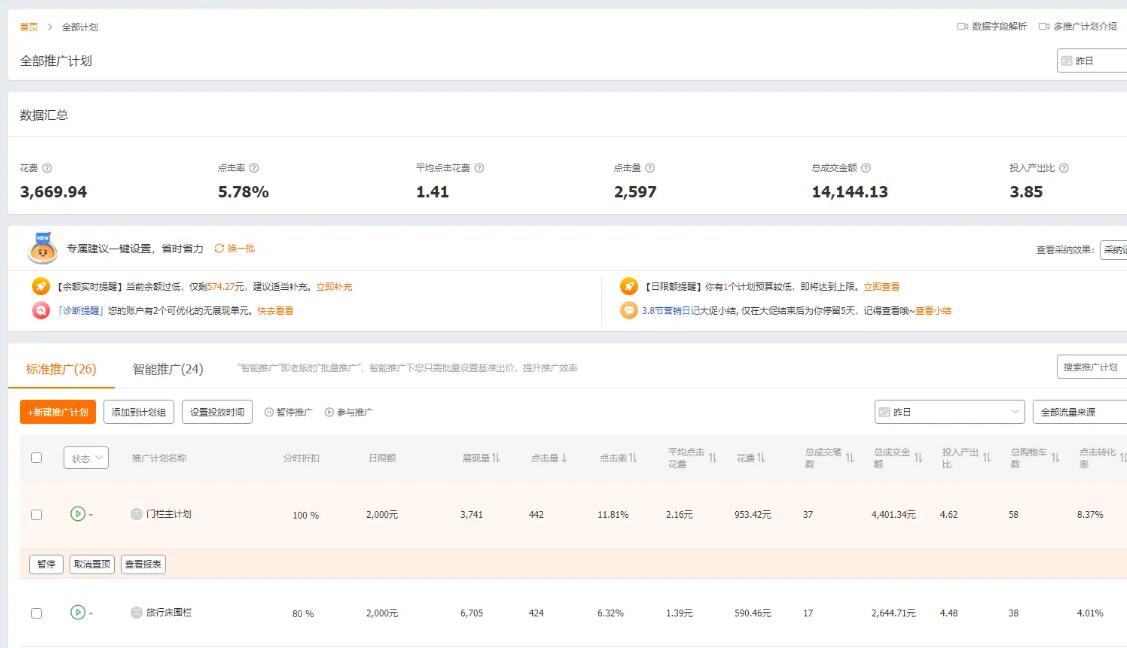Switch to the 智能推广(24) tab

pyautogui.click(x=167, y=369)
